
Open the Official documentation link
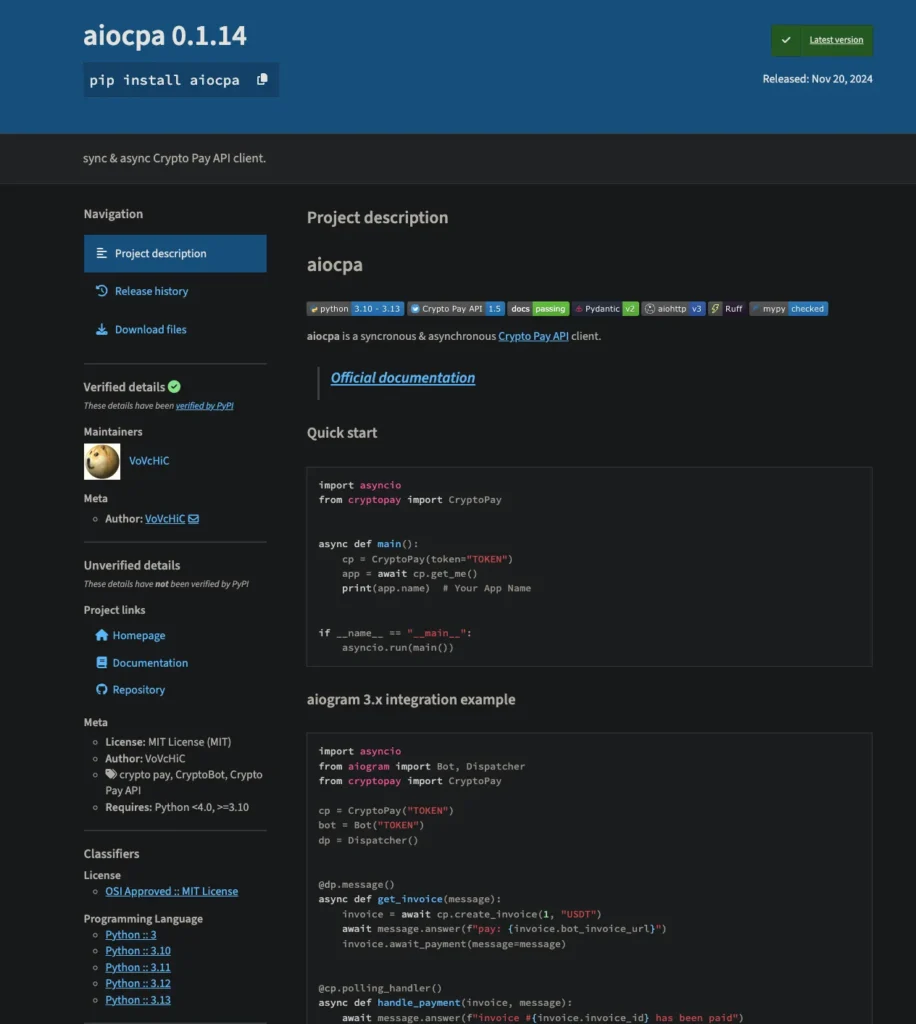pos(403,377)
